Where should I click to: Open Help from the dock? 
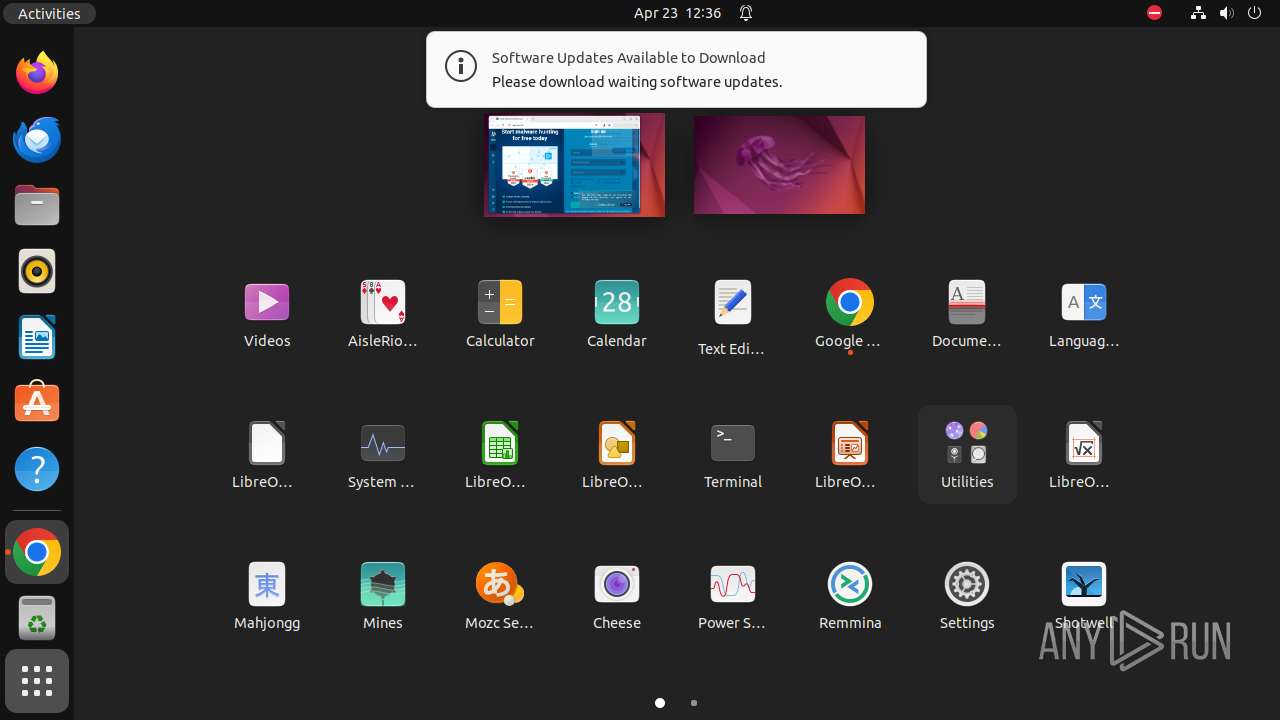pyautogui.click(x=37, y=469)
